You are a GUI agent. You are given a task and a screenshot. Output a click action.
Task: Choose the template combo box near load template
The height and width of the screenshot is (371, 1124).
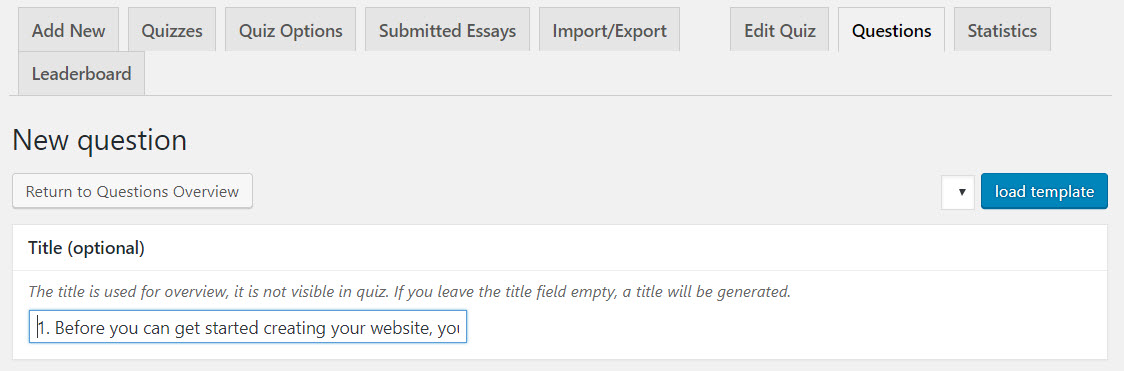click(958, 192)
